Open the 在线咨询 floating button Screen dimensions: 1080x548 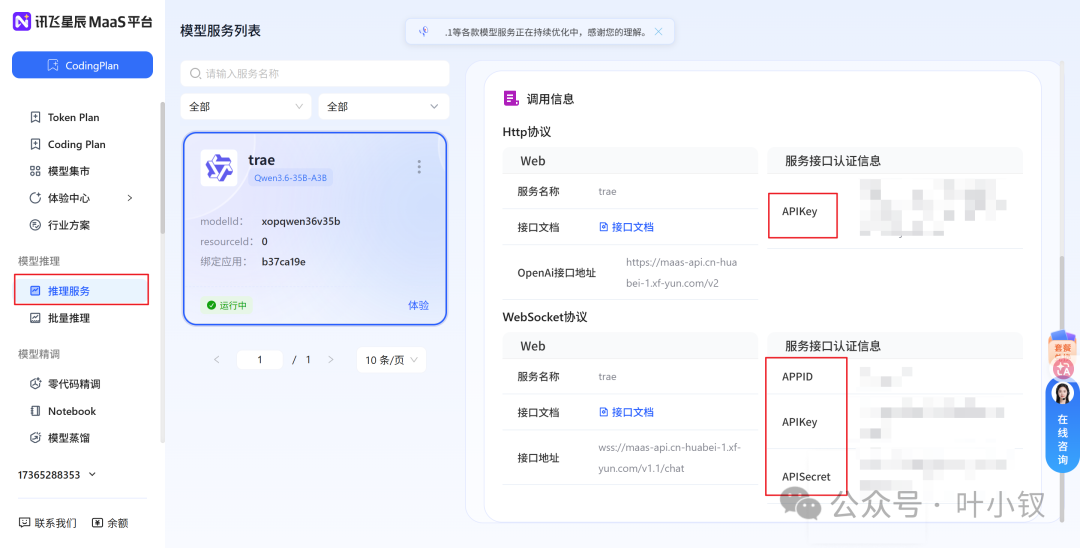click(1062, 424)
